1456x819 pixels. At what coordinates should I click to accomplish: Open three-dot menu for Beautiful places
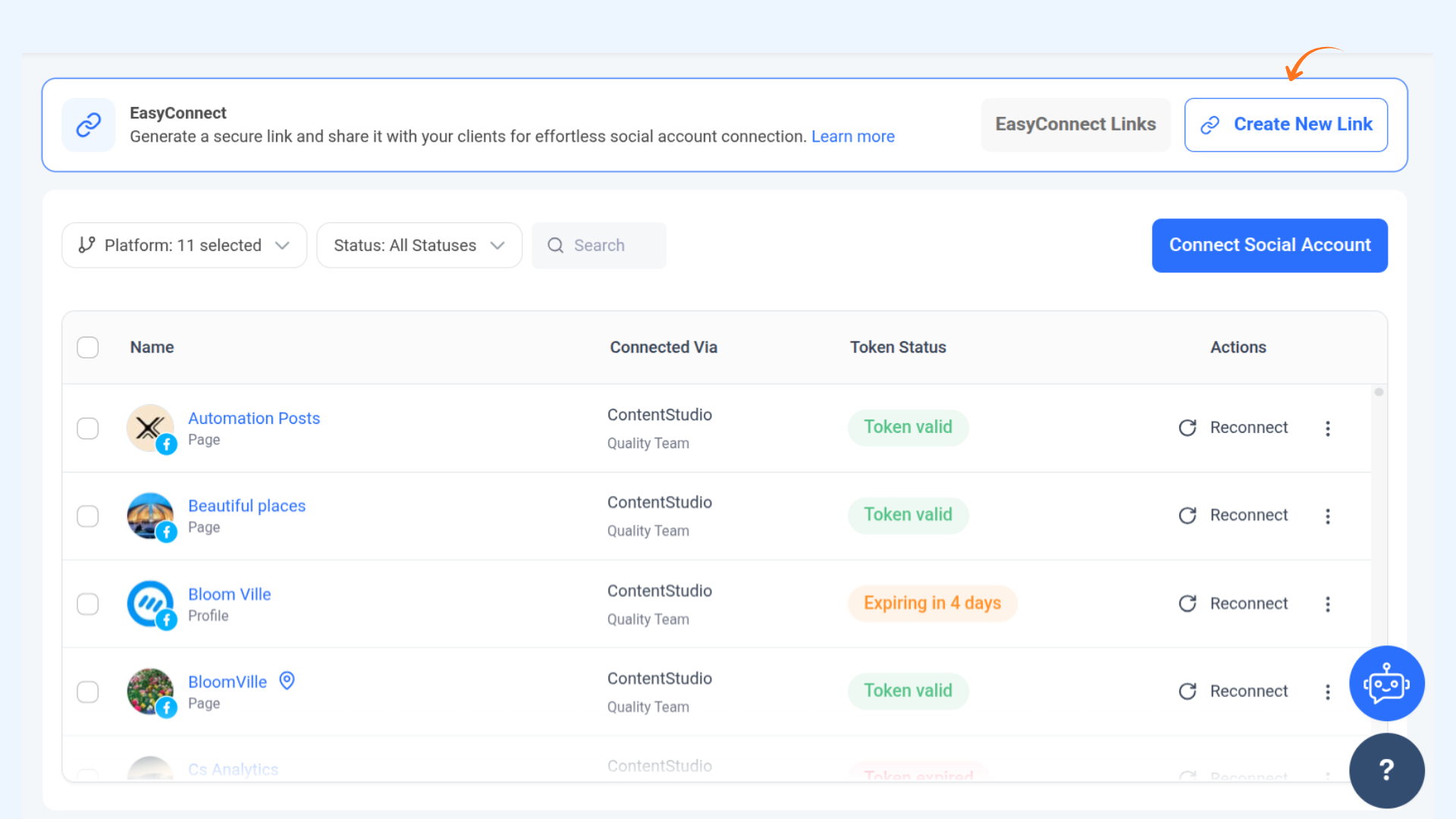(1327, 516)
